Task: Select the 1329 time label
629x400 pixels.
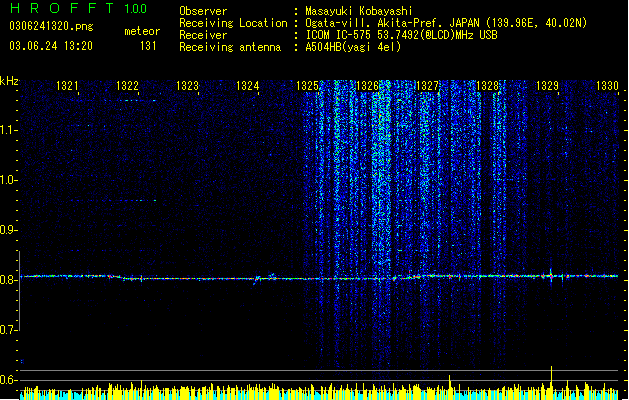Action: point(548,86)
